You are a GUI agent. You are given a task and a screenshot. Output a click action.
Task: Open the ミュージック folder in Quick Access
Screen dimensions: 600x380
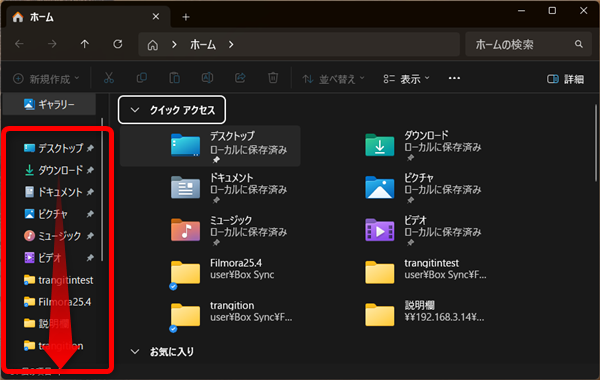click(x=229, y=231)
